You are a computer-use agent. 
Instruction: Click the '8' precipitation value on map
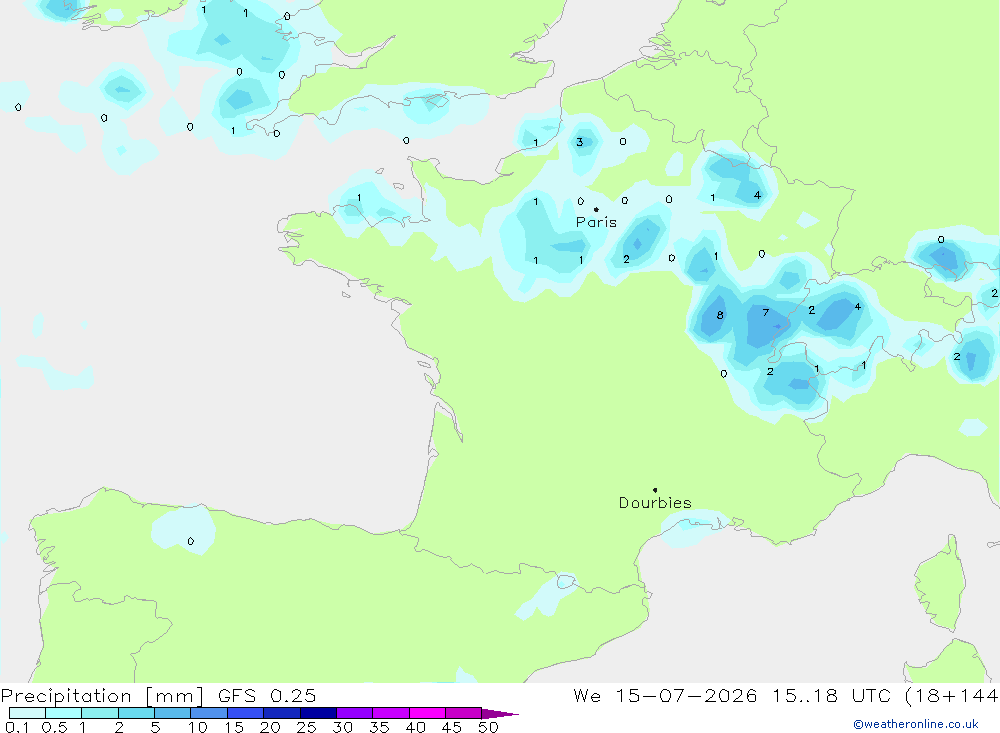720,315
